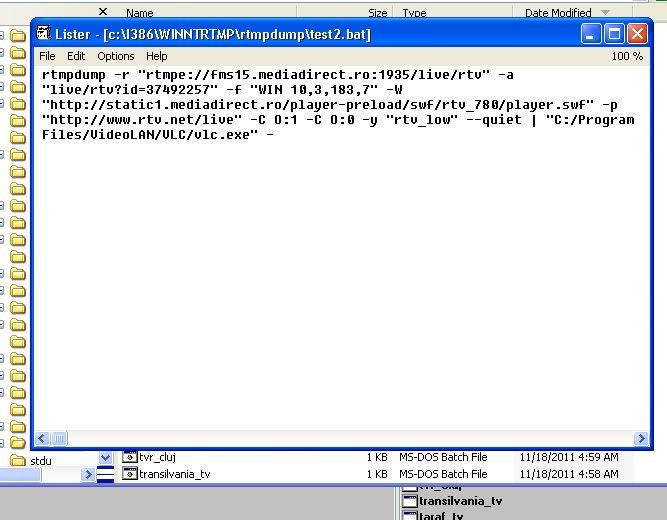Click the transilvania_tv icon in bottom panel
Screen dimensions: 667x520
[408, 500]
